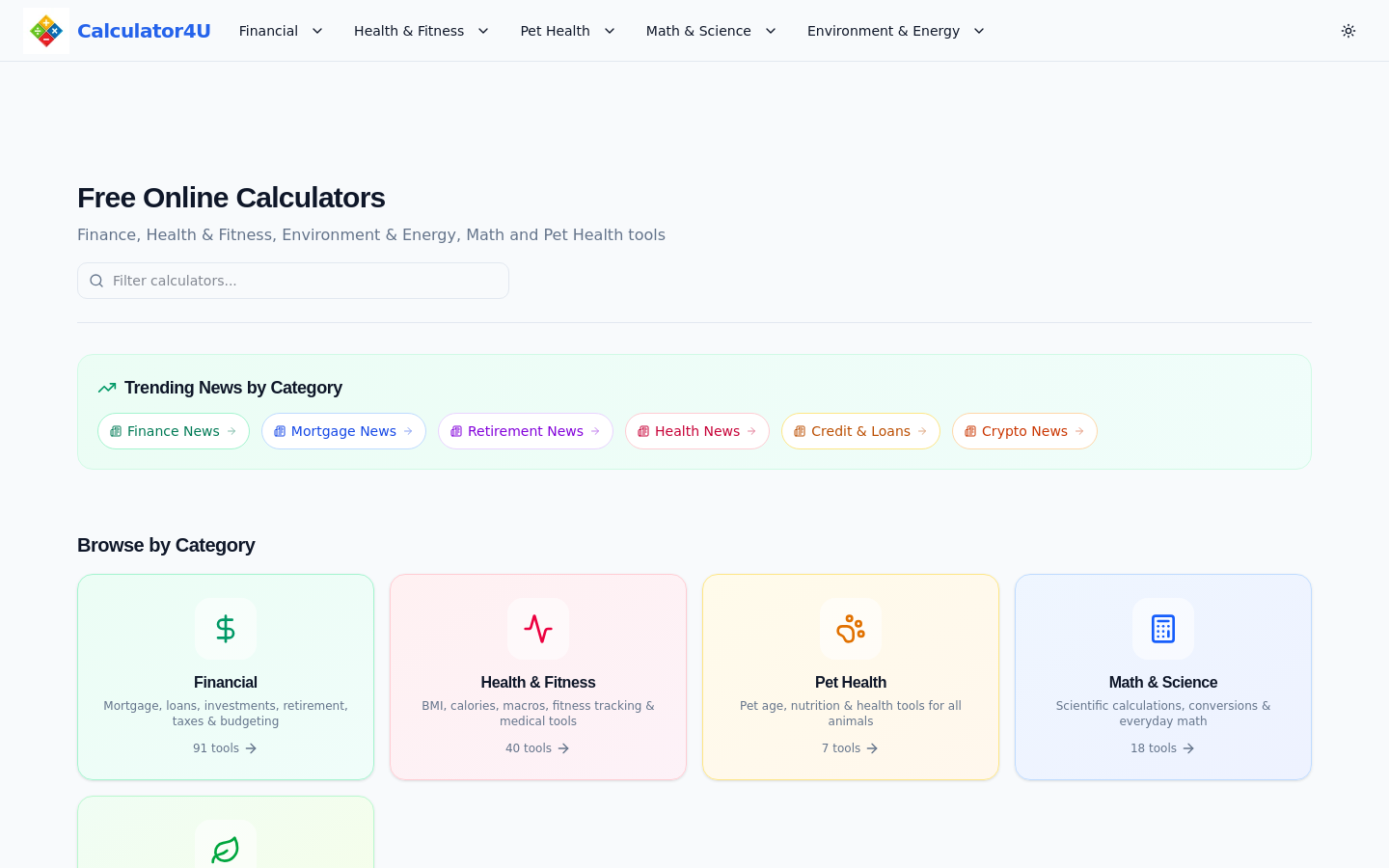The image size is (1389, 868).
Task: Go to Calculator4U home link
Action: tap(144, 31)
